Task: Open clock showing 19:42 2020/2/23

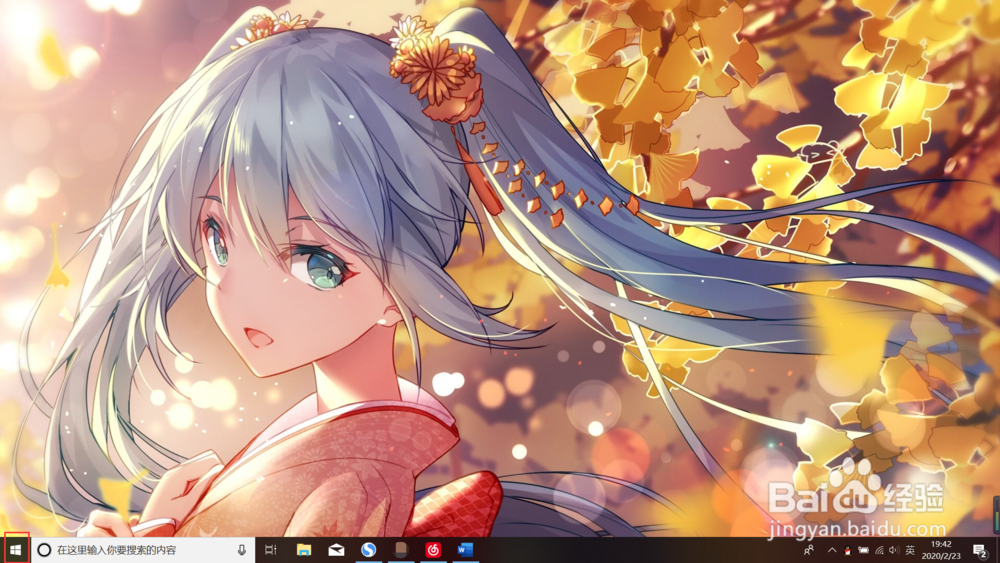Action: click(x=941, y=550)
